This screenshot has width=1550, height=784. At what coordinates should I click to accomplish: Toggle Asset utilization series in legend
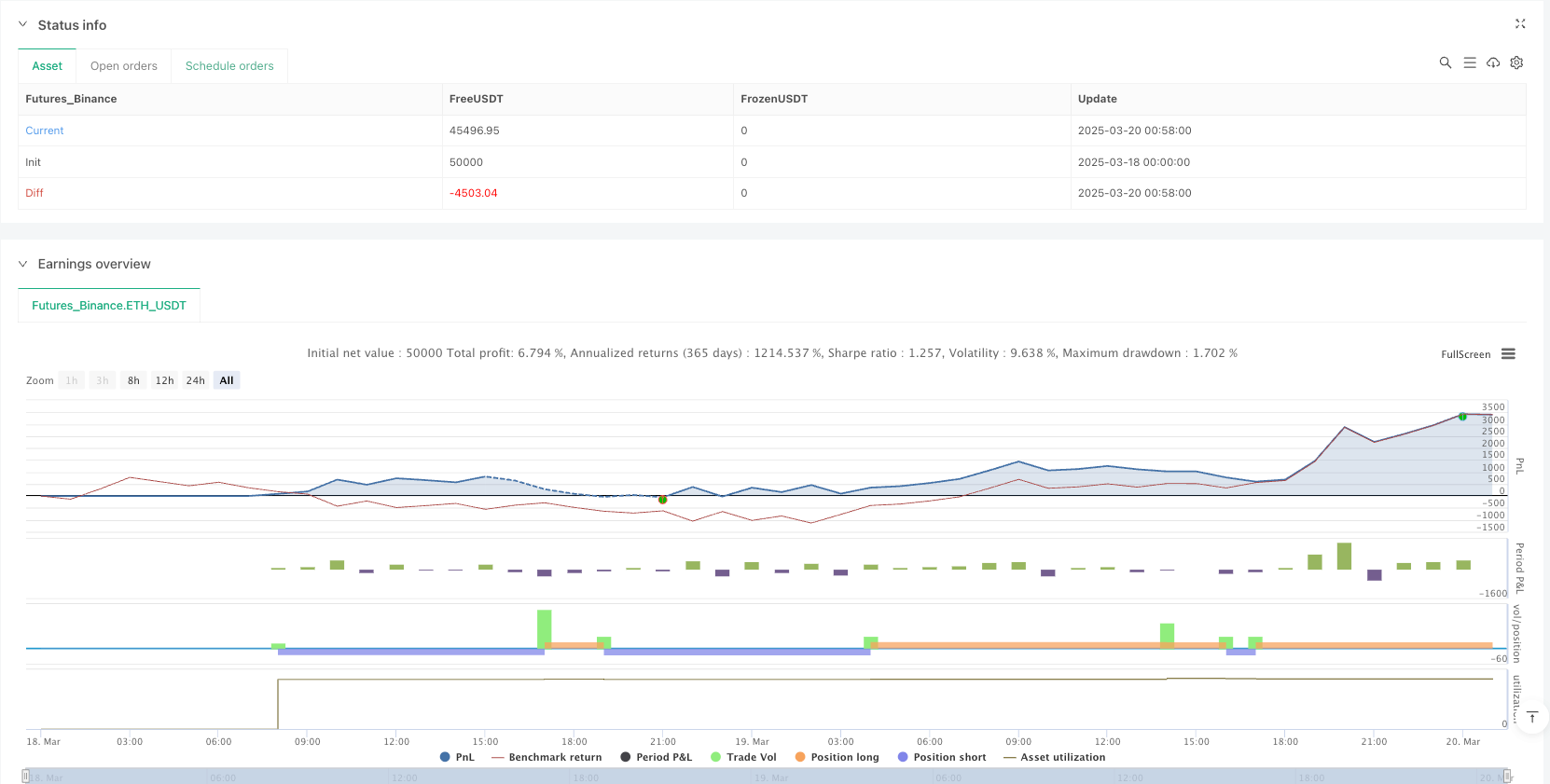pyautogui.click(x=1054, y=757)
